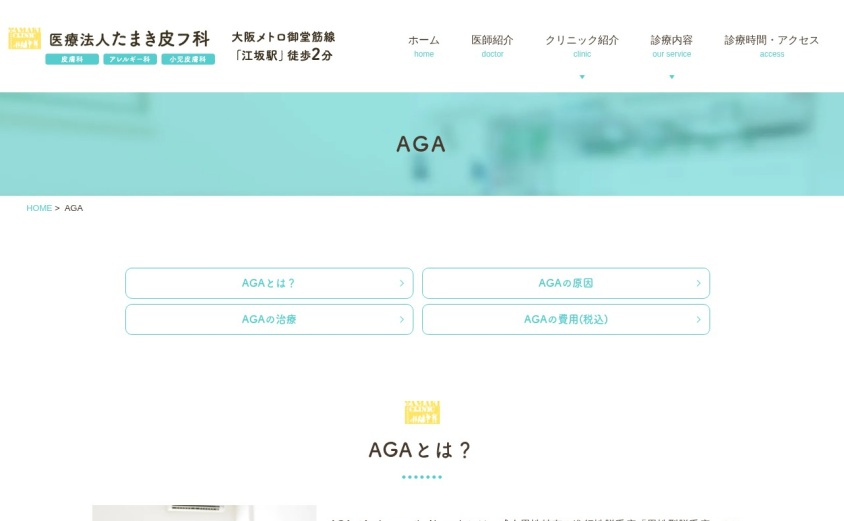Jump to AGAの治療 section button
The height and width of the screenshot is (521, 844).
269,319
